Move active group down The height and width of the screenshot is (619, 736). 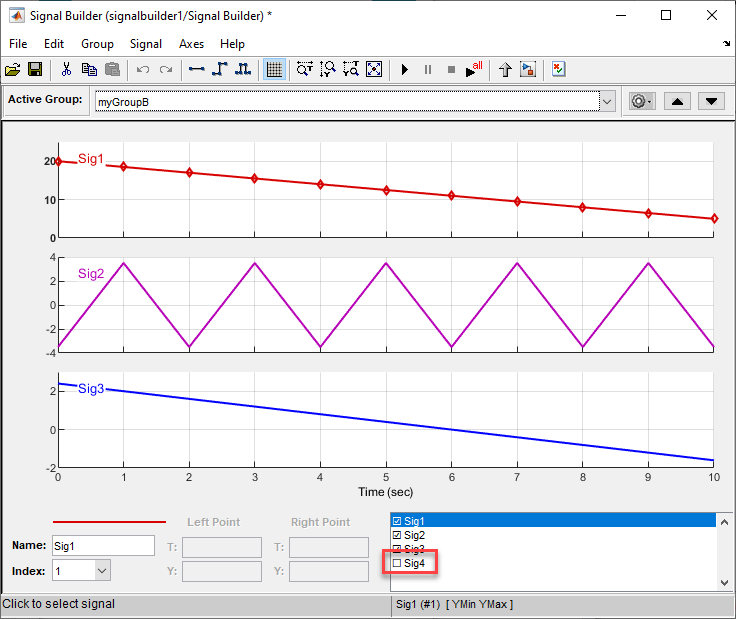pyautogui.click(x=712, y=101)
